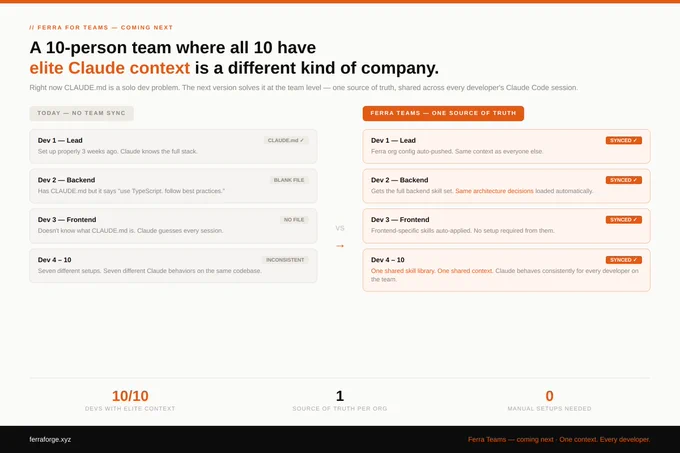Click the orange arrow below VS
The width and height of the screenshot is (680, 453).
340,246
